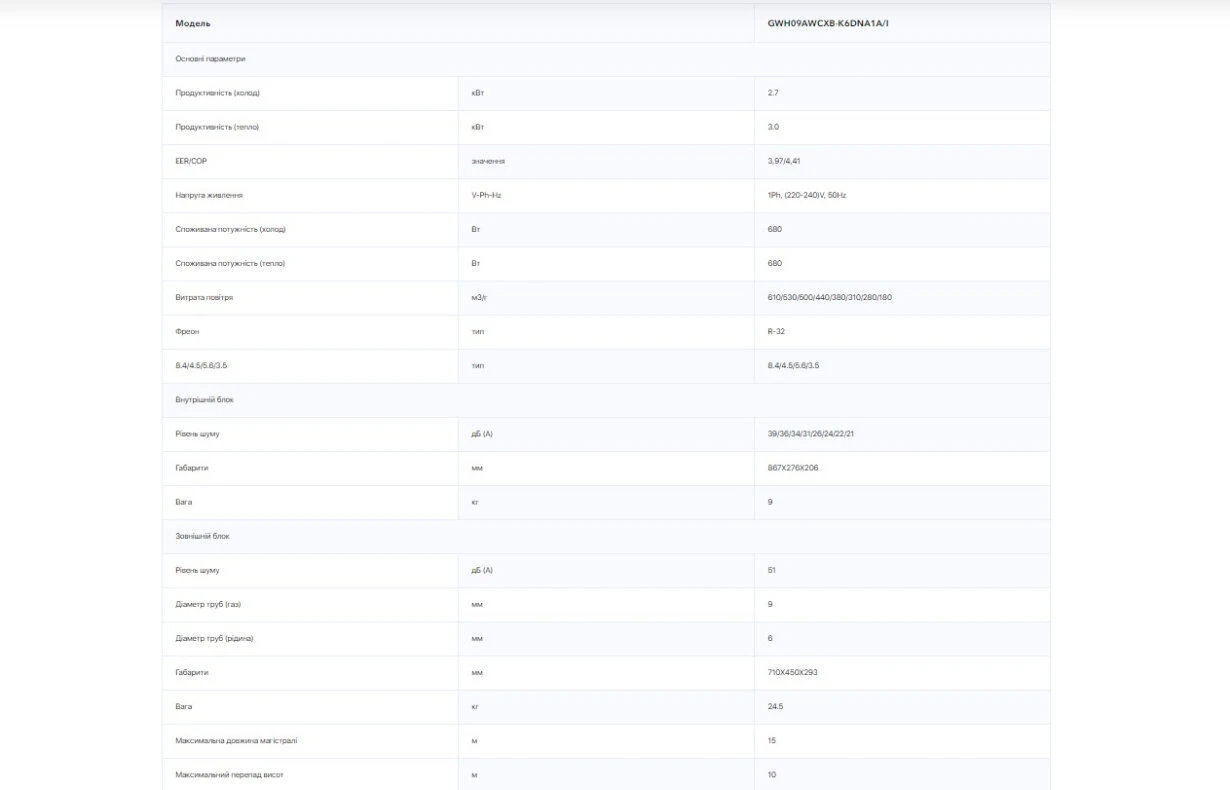Click the "EER/COP" row label
1230x790 pixels.
pyautogui.click(x=191, y=161)
